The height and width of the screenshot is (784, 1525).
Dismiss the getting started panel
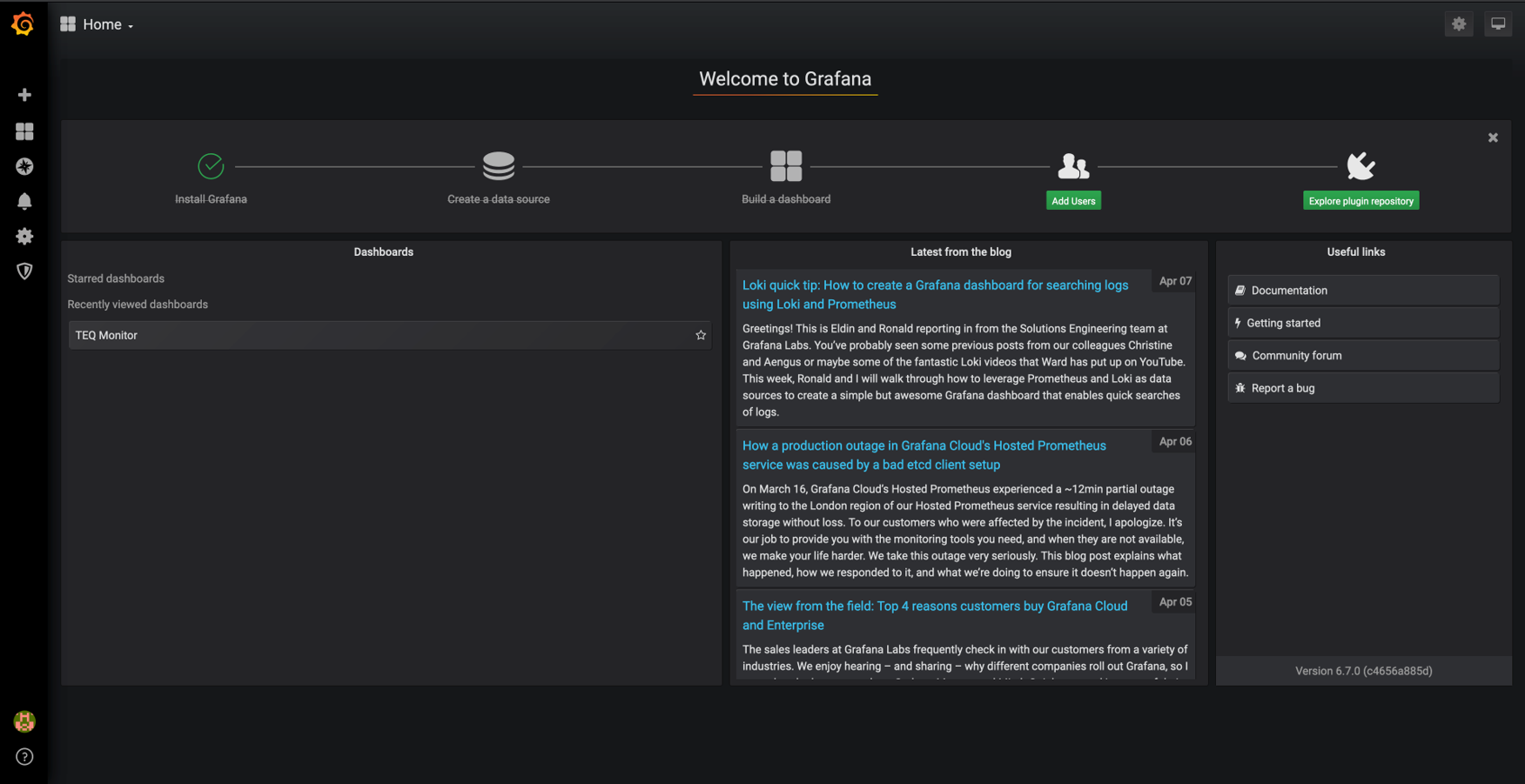1493,137
